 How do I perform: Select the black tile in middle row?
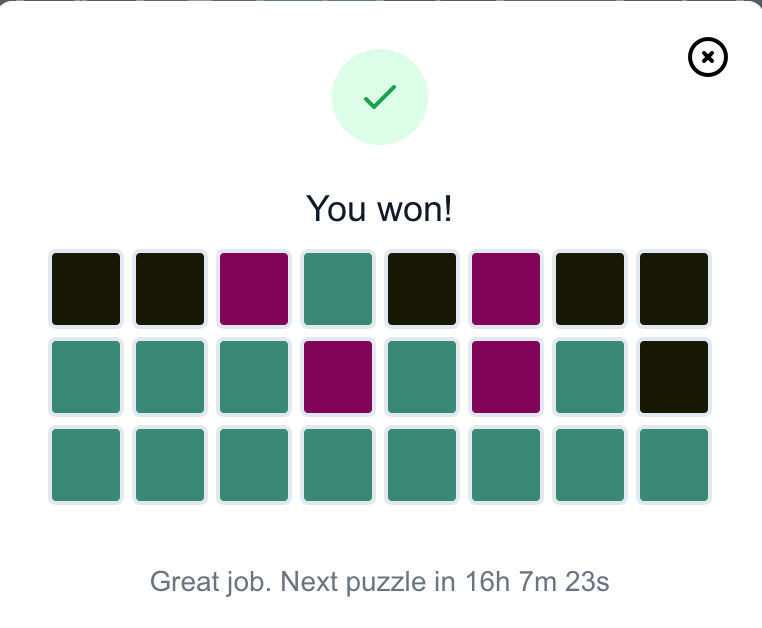[x=674, y=377]
